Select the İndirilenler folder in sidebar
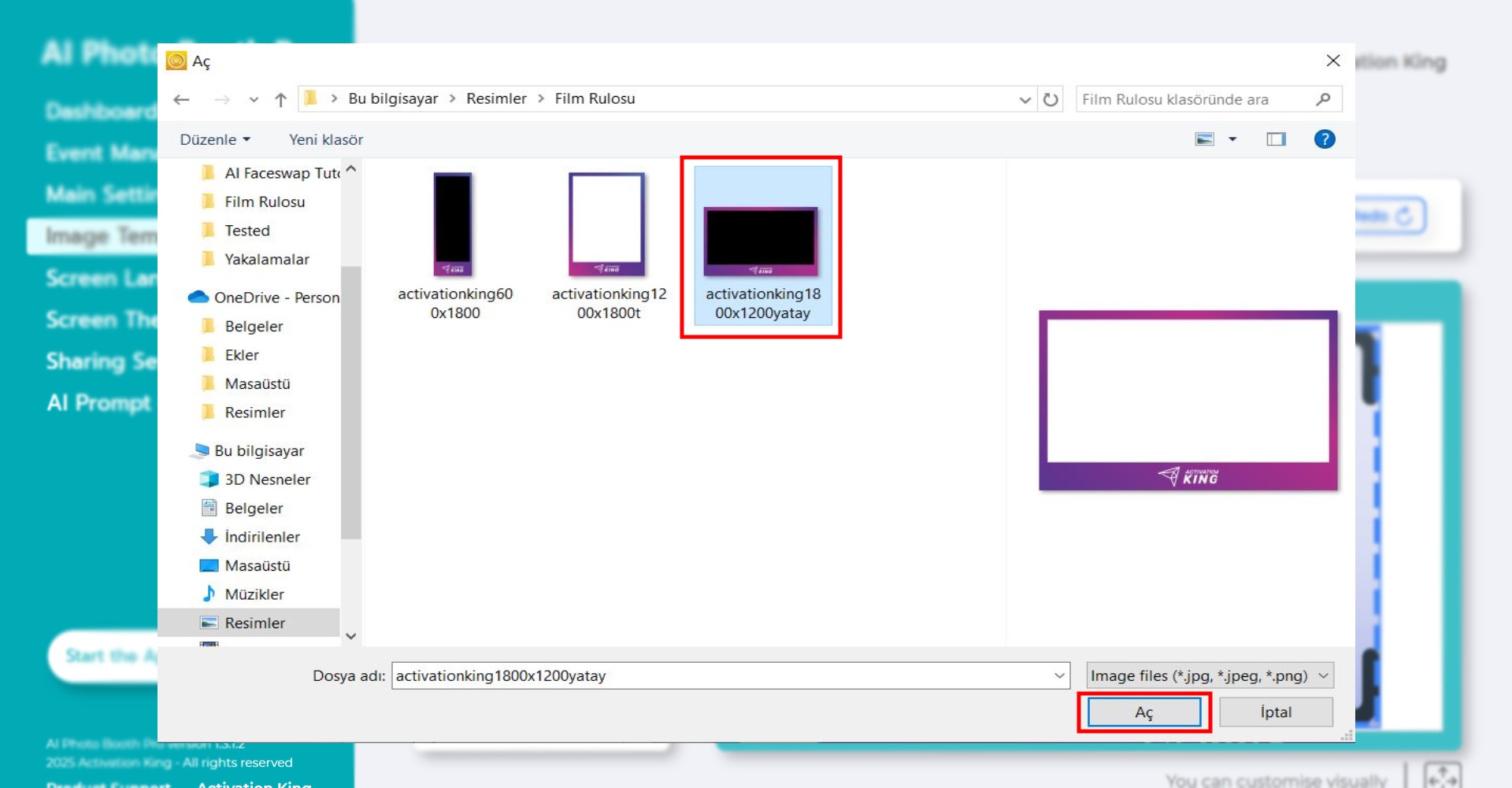The width and height of the screenshot is (1512, 788). click(x=261, y=537)
